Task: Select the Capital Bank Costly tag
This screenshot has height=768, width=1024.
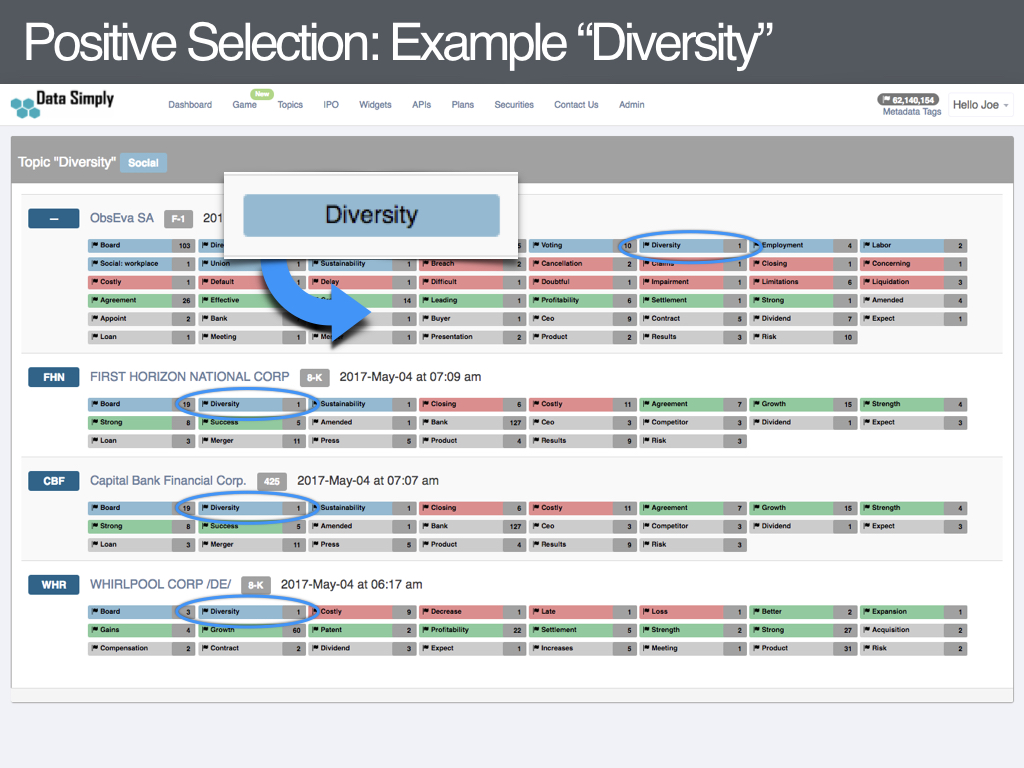Action: (582, 508)
